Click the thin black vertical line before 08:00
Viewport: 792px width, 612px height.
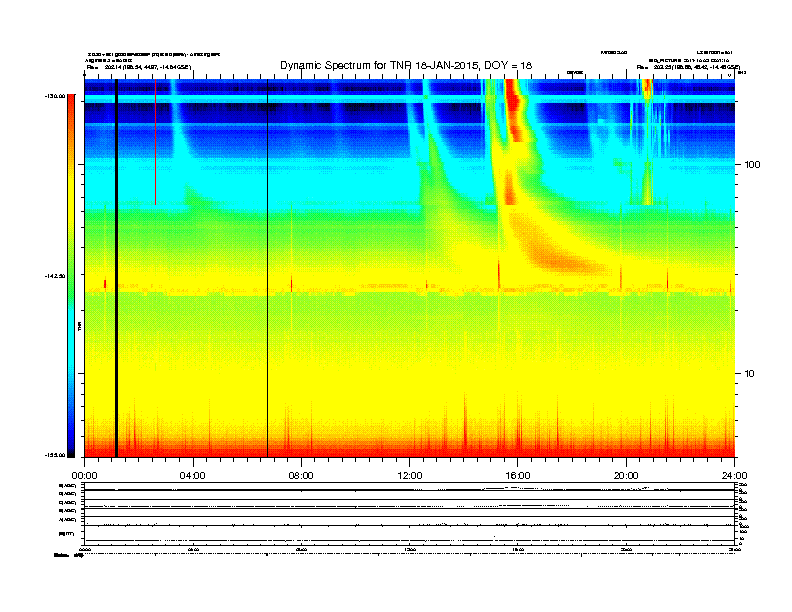tap(267, 268)
